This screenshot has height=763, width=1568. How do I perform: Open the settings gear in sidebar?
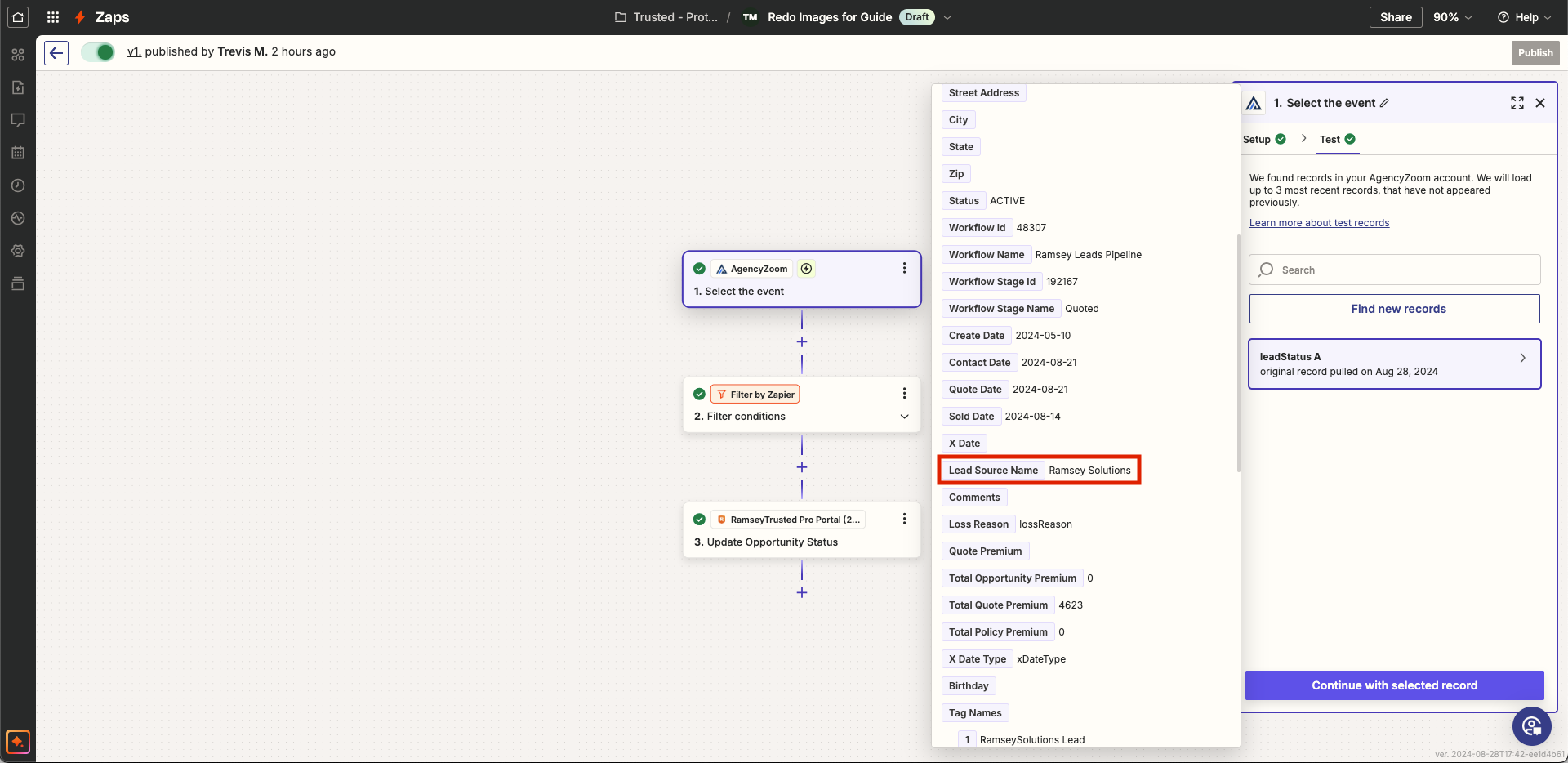[18, 251]
